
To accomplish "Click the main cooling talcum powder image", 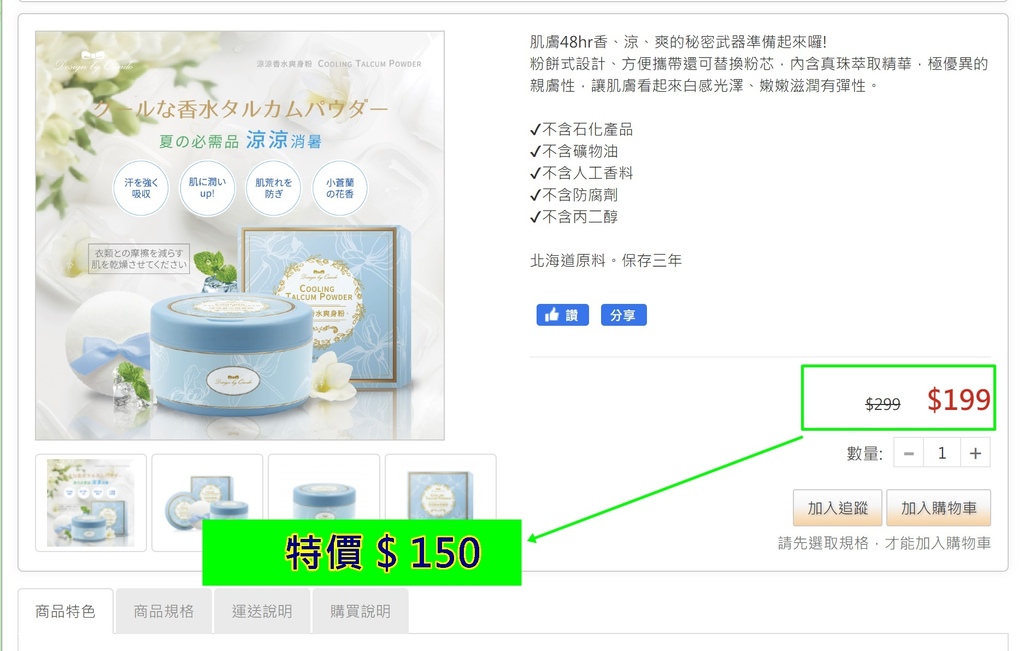I will click(x=240, y=235).
